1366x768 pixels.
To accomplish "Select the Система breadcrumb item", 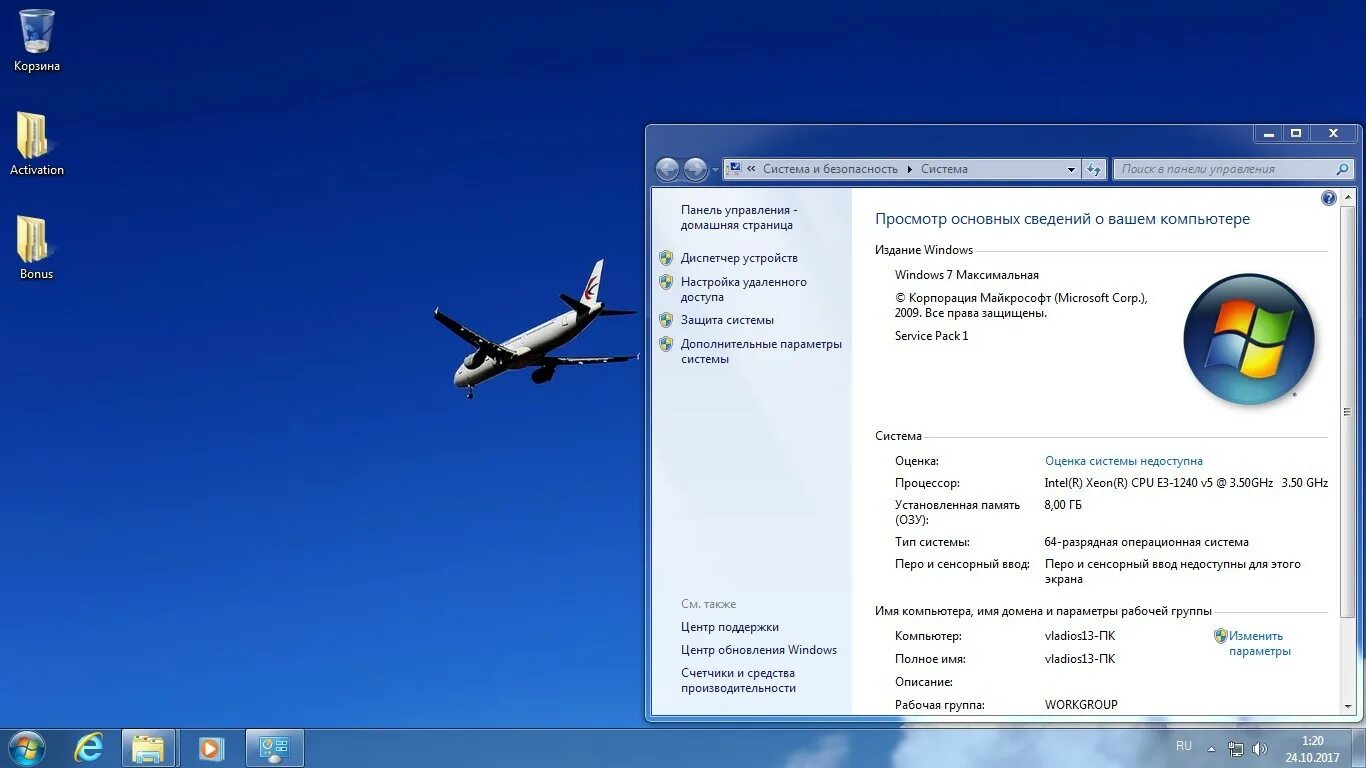I will coord(944,169).
